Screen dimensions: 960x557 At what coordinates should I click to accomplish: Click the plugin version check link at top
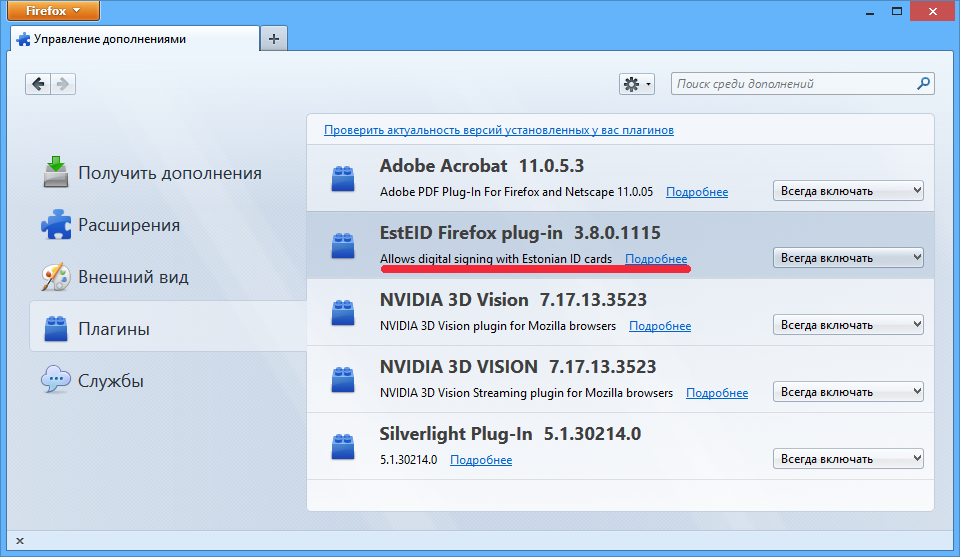point(499,130)
